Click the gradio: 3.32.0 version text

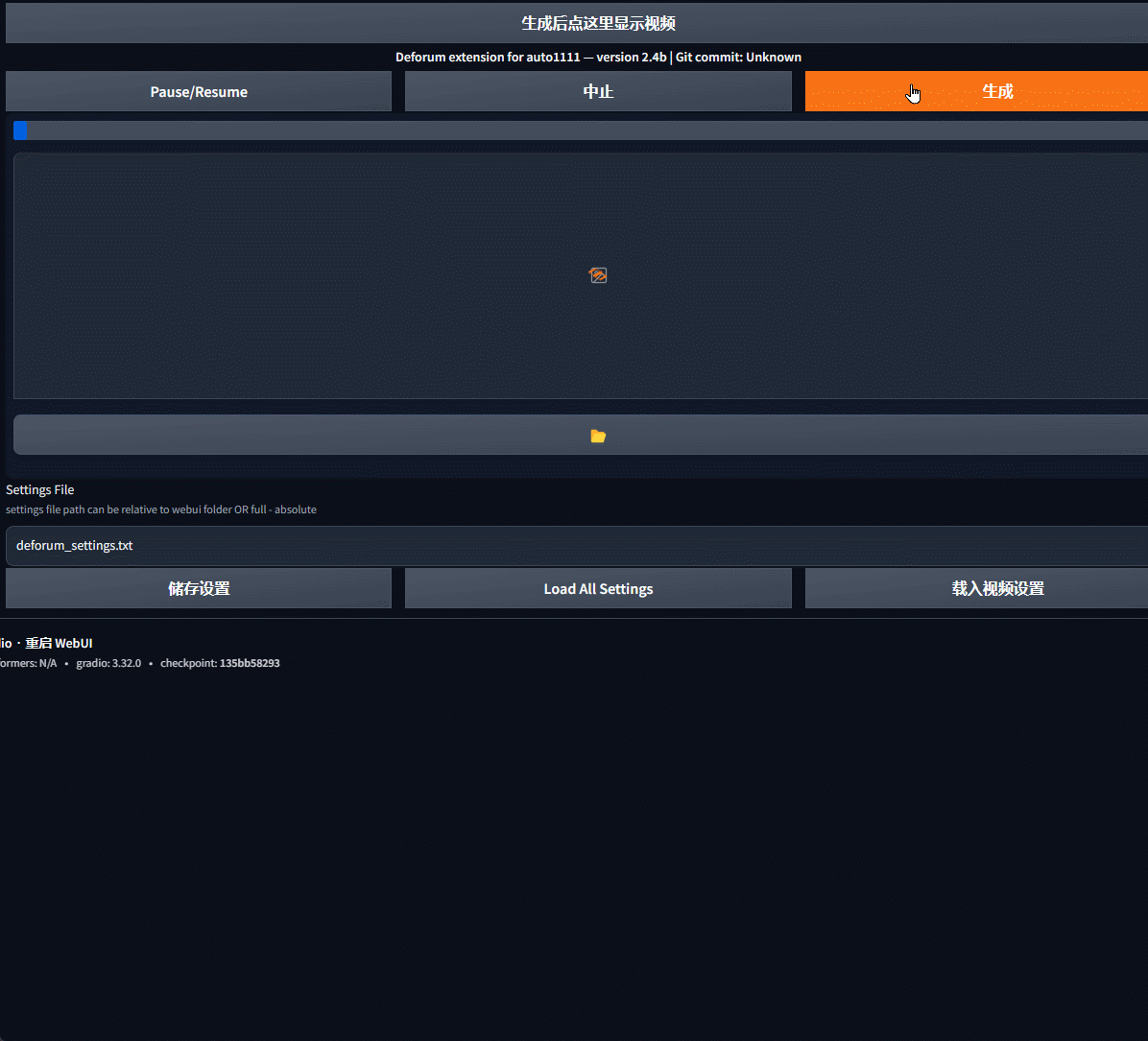coord(108,663)
